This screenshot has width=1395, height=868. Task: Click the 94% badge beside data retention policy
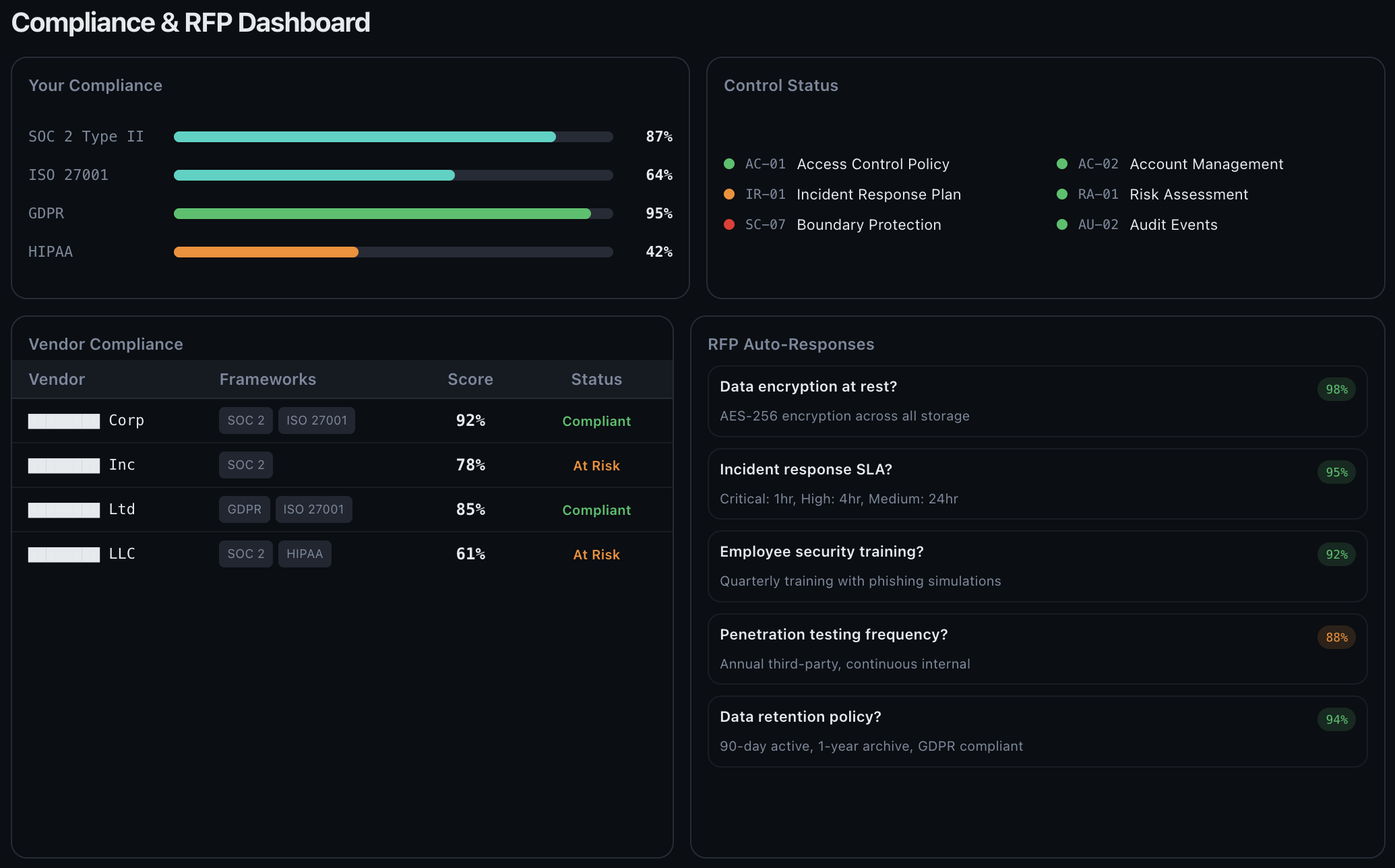[1336, 719]
